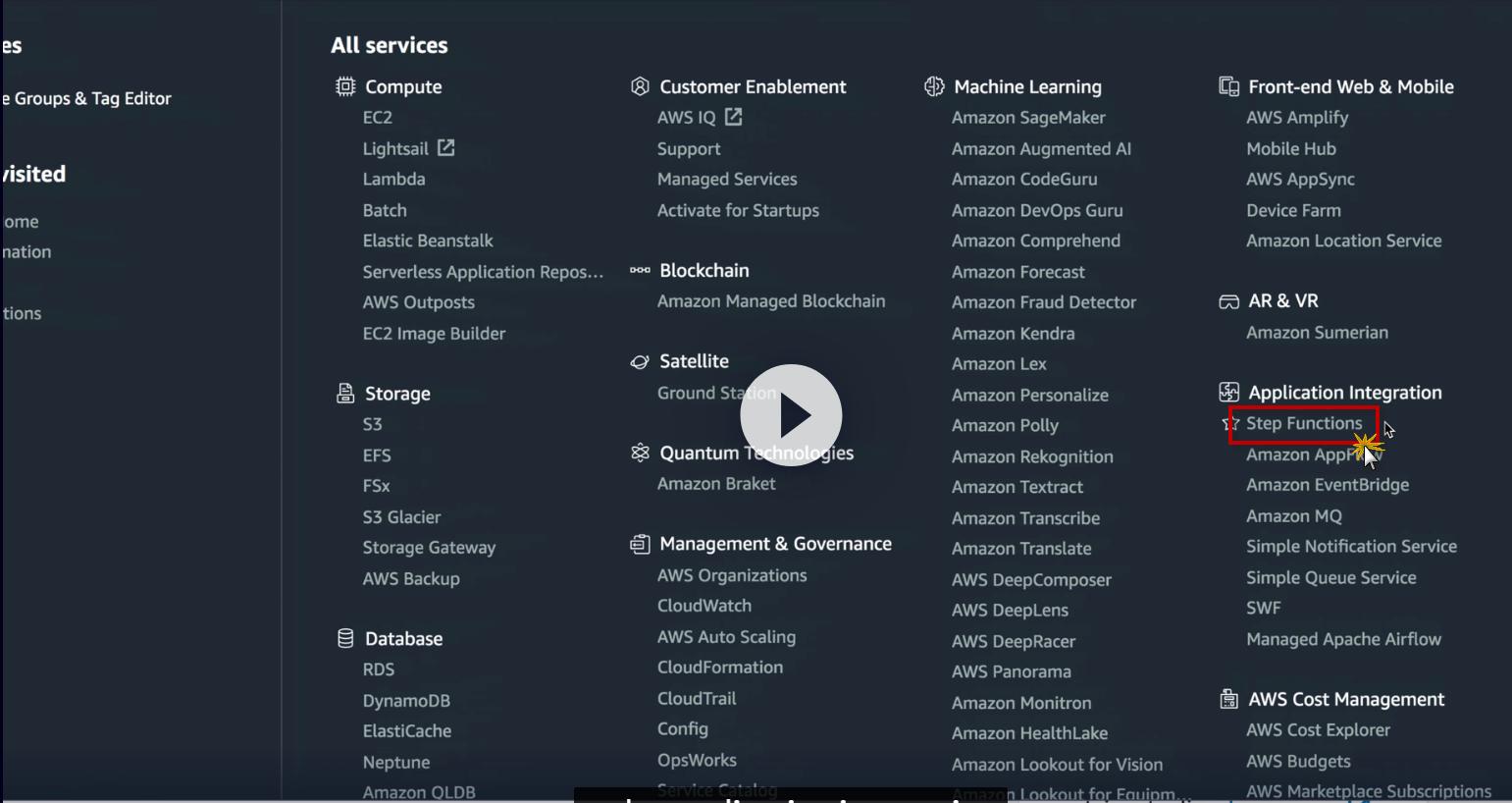Screen dimensions: 1512x803
Task: Open AWS Cost Explorer
Action: pos(1318,730)
